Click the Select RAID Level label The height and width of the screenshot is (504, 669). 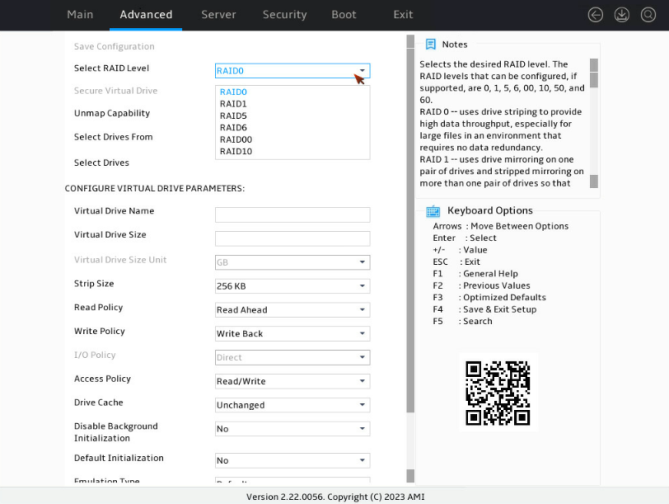pyautogui.click(x=111, y=68)
